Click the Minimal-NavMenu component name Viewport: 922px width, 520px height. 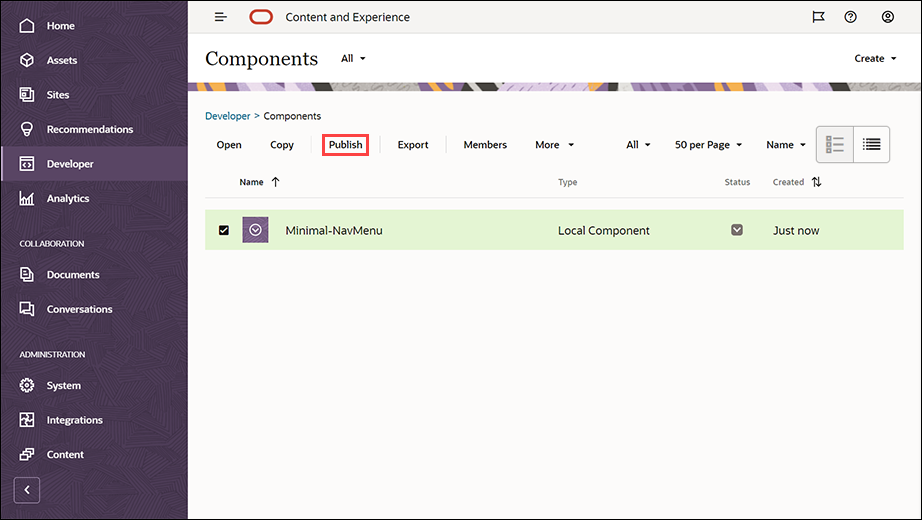pyautogui.click(x=333, y=231)
